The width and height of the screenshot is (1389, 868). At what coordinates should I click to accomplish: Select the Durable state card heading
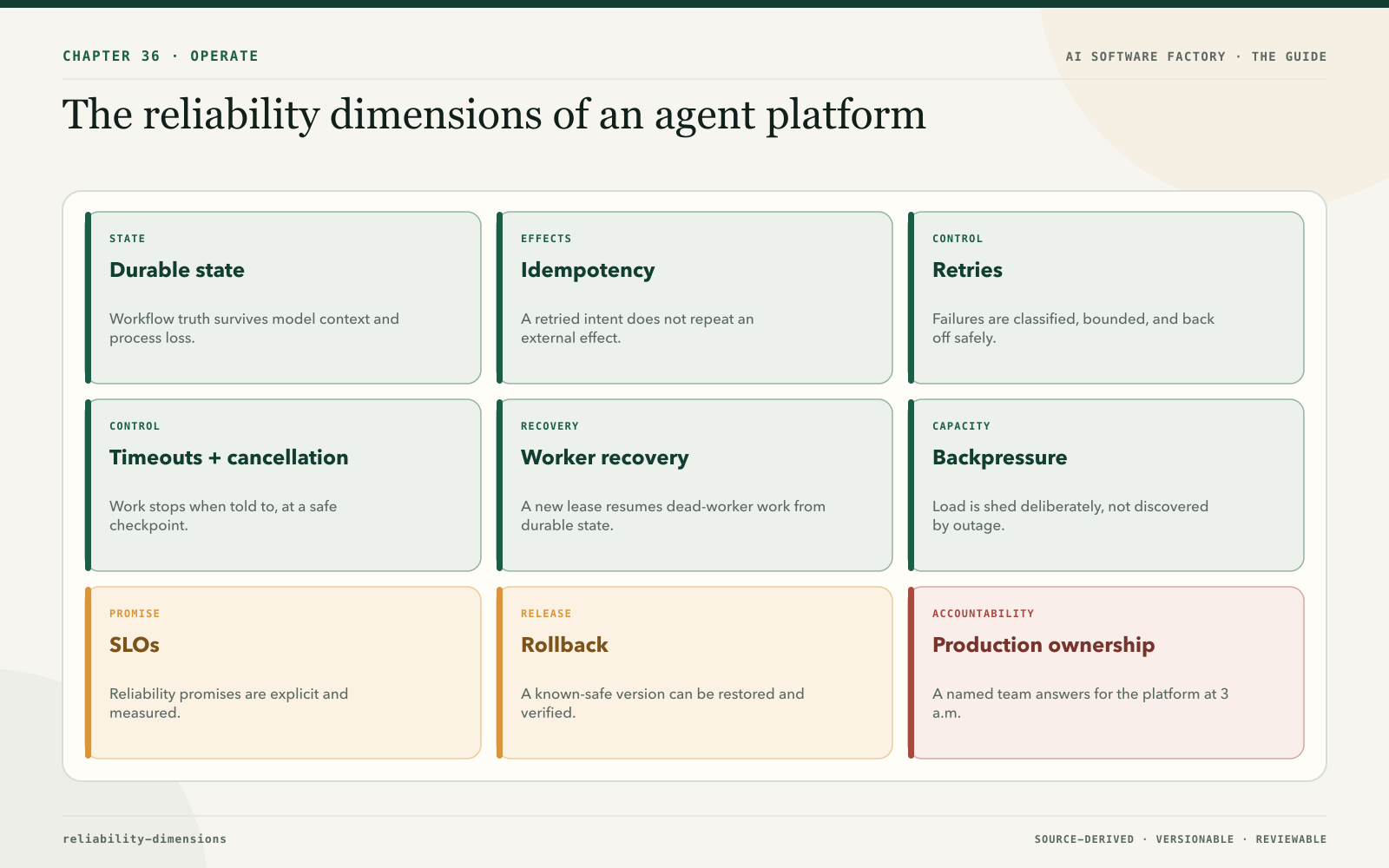(x=177, y=270)
